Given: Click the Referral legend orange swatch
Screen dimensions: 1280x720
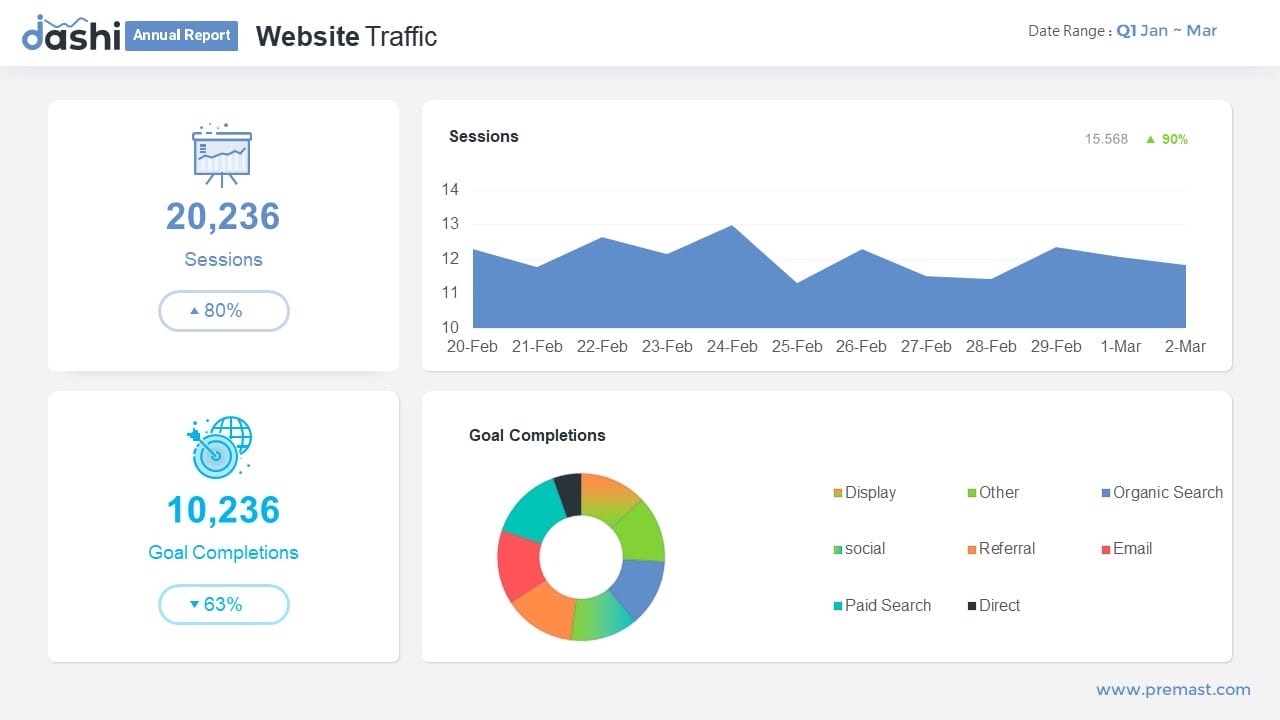Looking at the screenshot, I should coord(972,549).
